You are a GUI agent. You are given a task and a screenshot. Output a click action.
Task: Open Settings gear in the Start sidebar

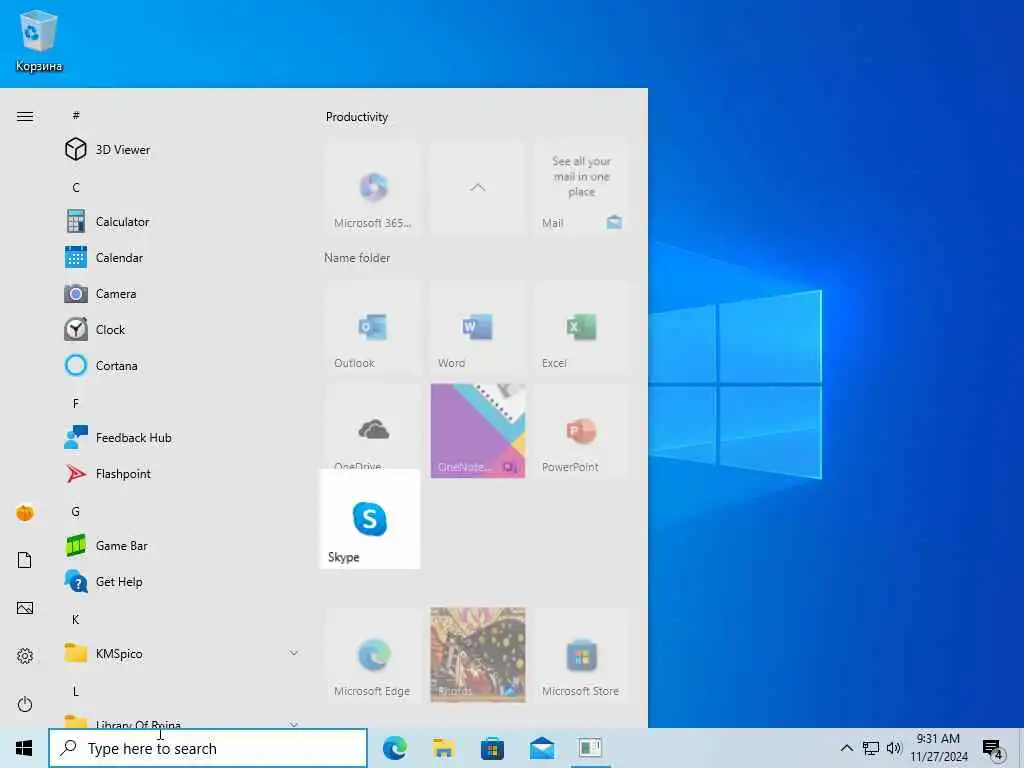click(x=25, y=656)
